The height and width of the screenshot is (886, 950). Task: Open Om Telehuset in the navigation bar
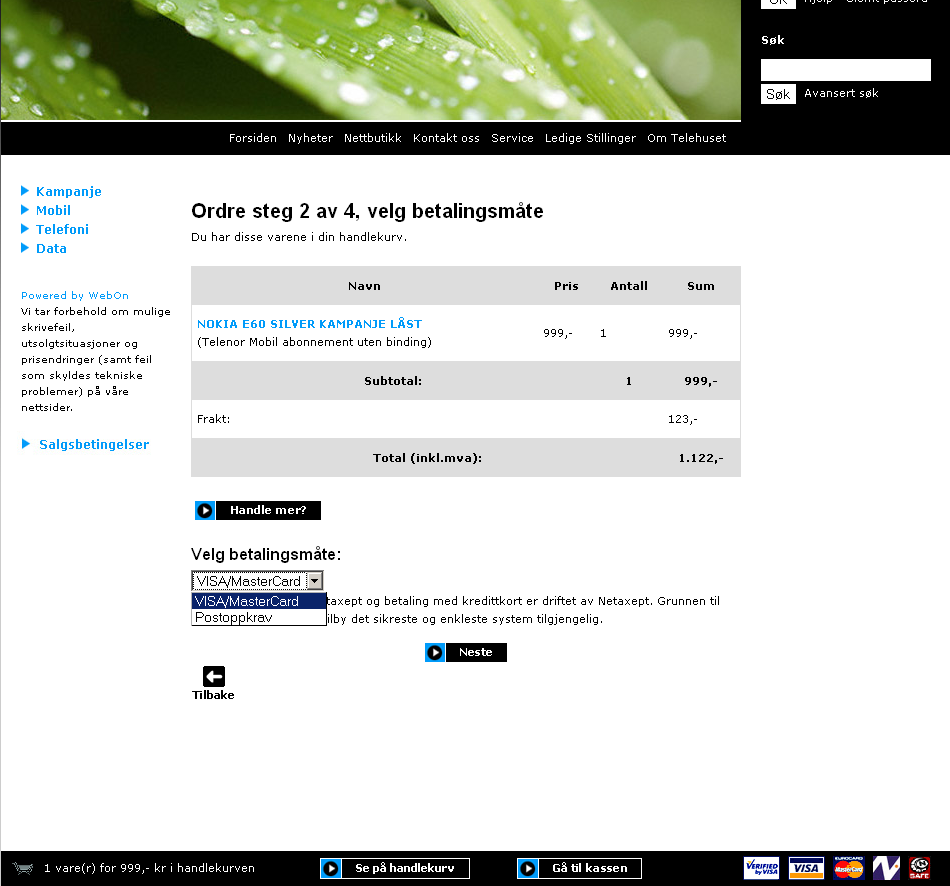click(x=686, y=138)
